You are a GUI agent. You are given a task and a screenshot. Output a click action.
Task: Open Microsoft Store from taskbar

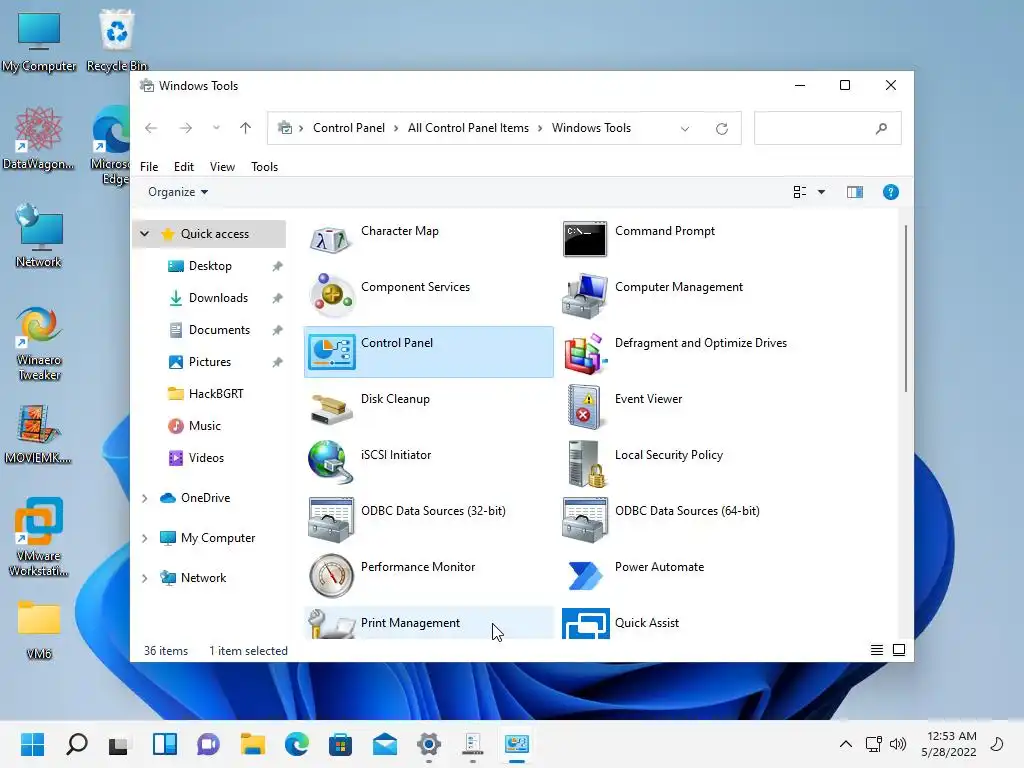340,744
